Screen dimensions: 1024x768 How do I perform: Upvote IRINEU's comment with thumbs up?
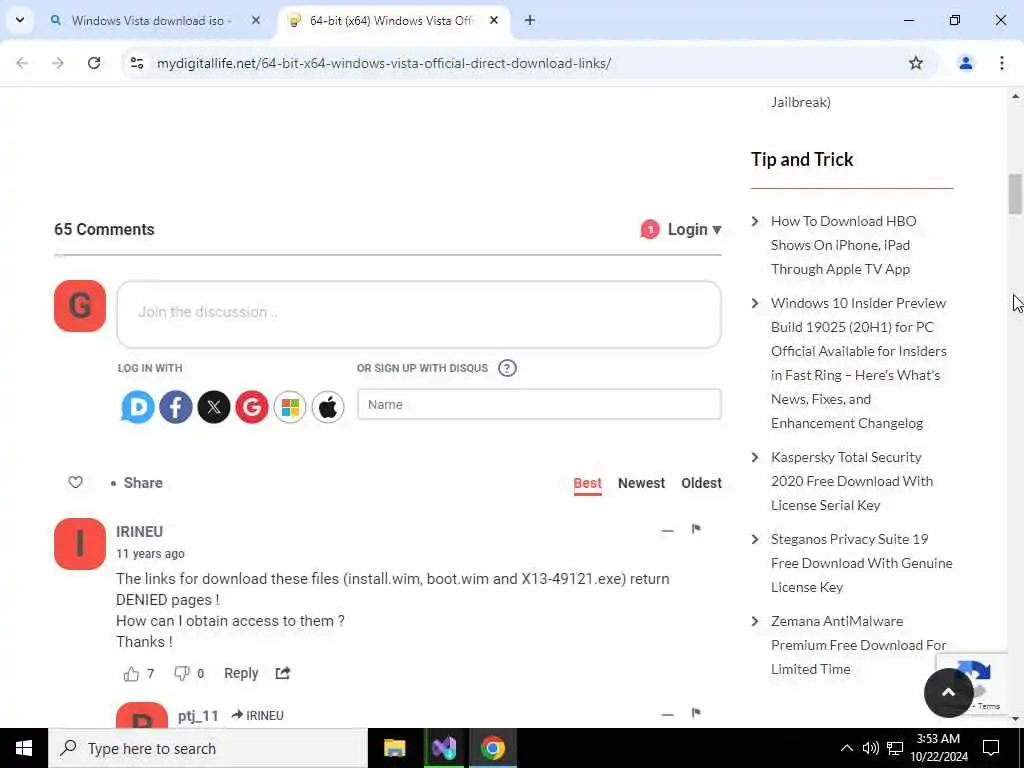coord(131,673)
